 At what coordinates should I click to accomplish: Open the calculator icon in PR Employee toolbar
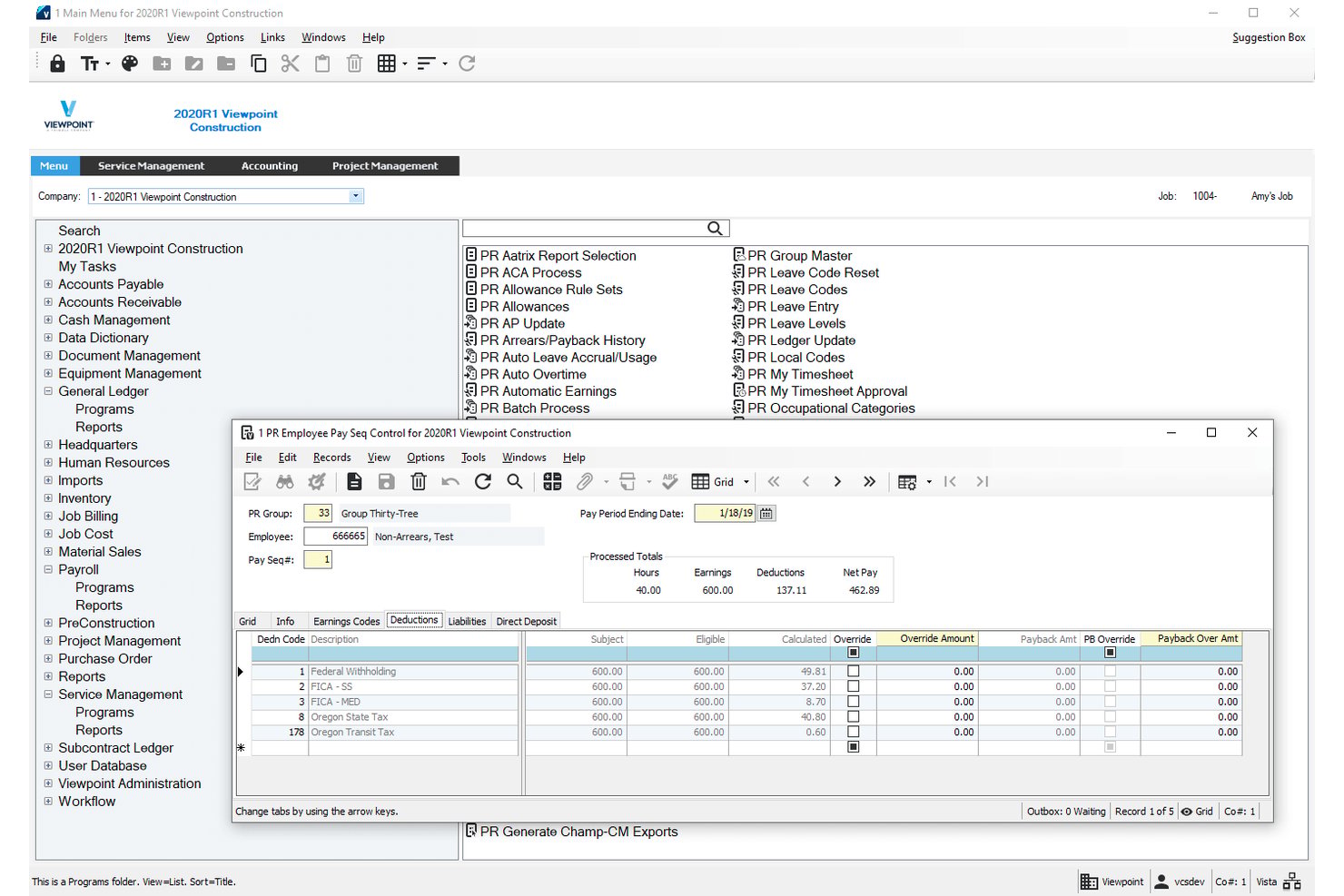[x=552, y=482]
